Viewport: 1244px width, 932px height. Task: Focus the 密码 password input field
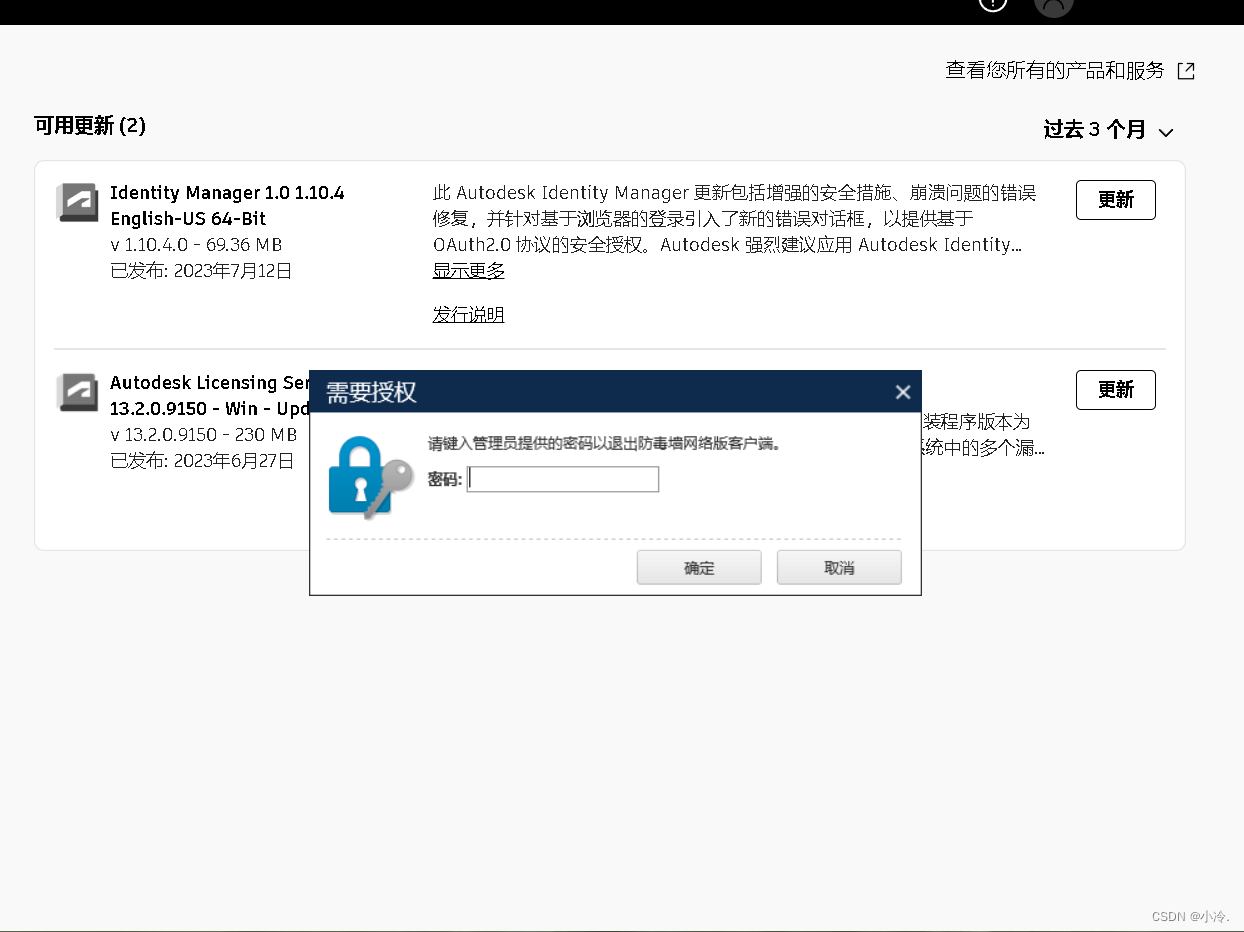click(563, 480)
